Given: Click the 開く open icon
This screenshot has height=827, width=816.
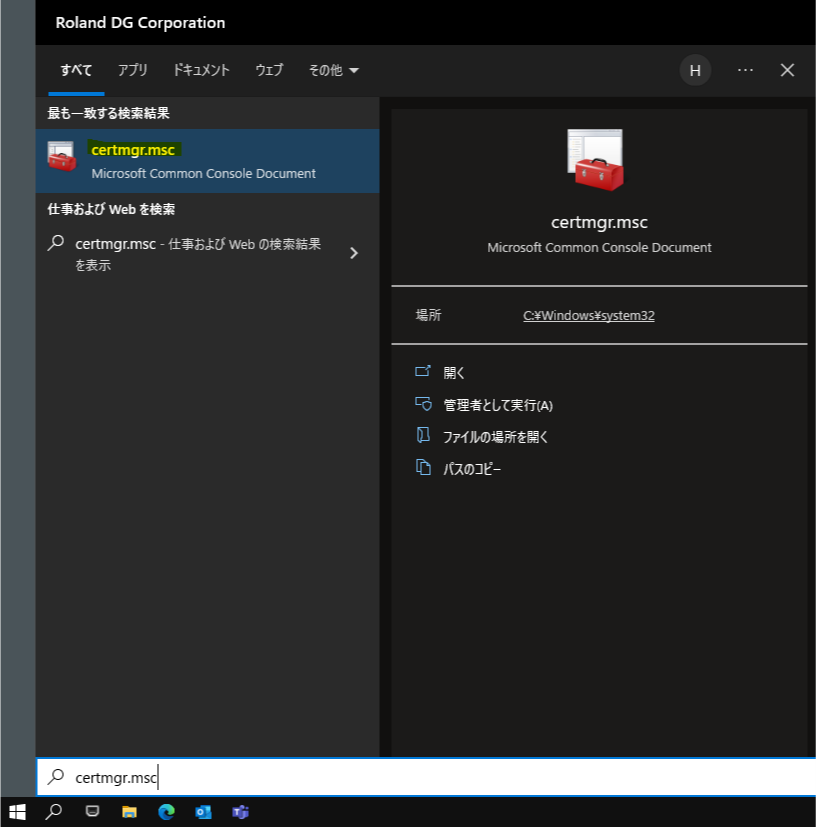Looking at the screenshot, I should coord(423,371).
